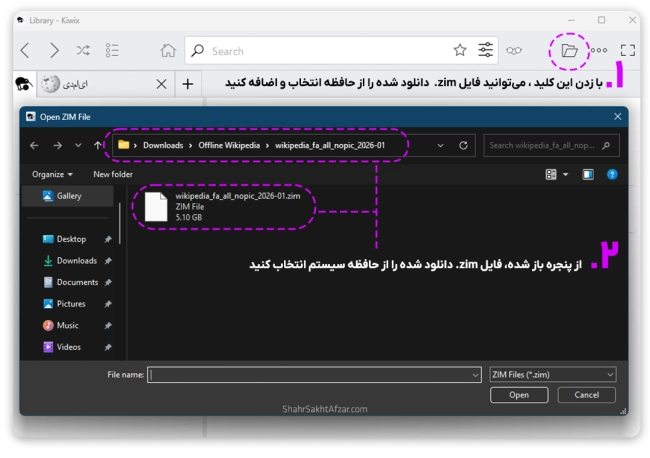Expand the File name dropdown
This screenshot has width=650, height=458.
click(475, 375)
